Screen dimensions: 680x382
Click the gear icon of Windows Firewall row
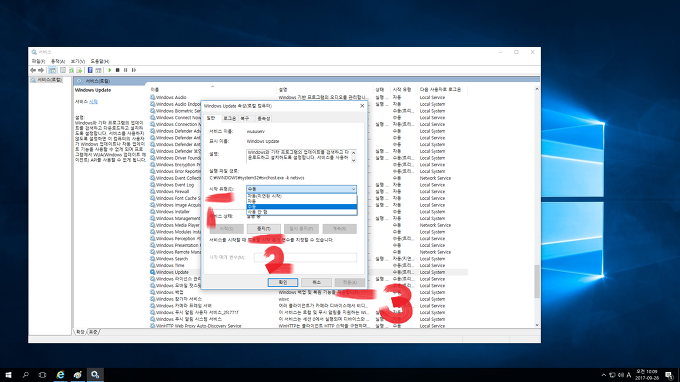(x=153, y=192)
